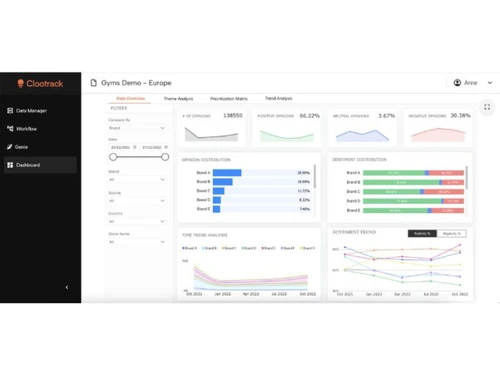Click the start date input field
500x375 pixels.
(x=120, y=147)
